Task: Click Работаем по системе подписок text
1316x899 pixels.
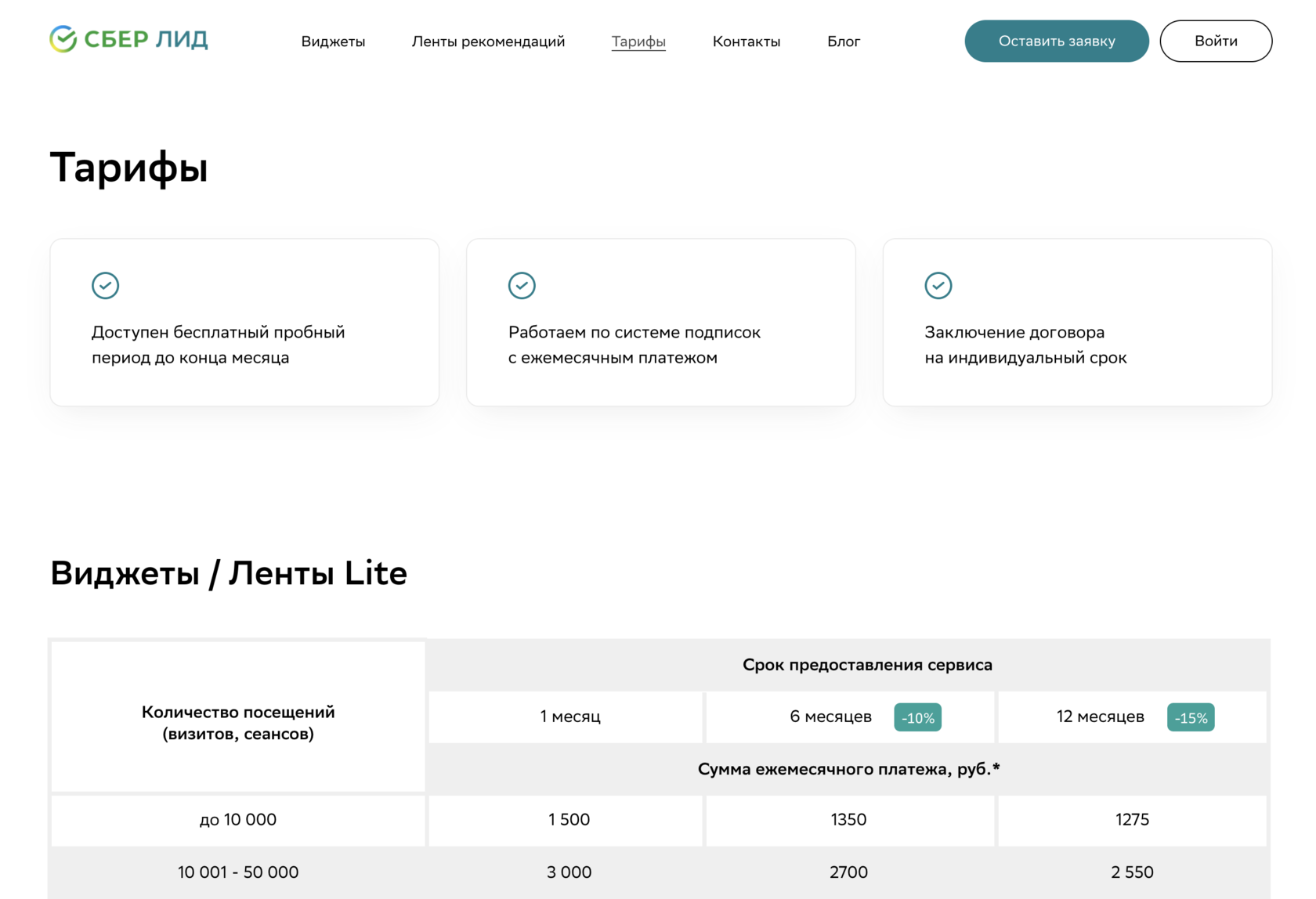Action: click(634, 345)
